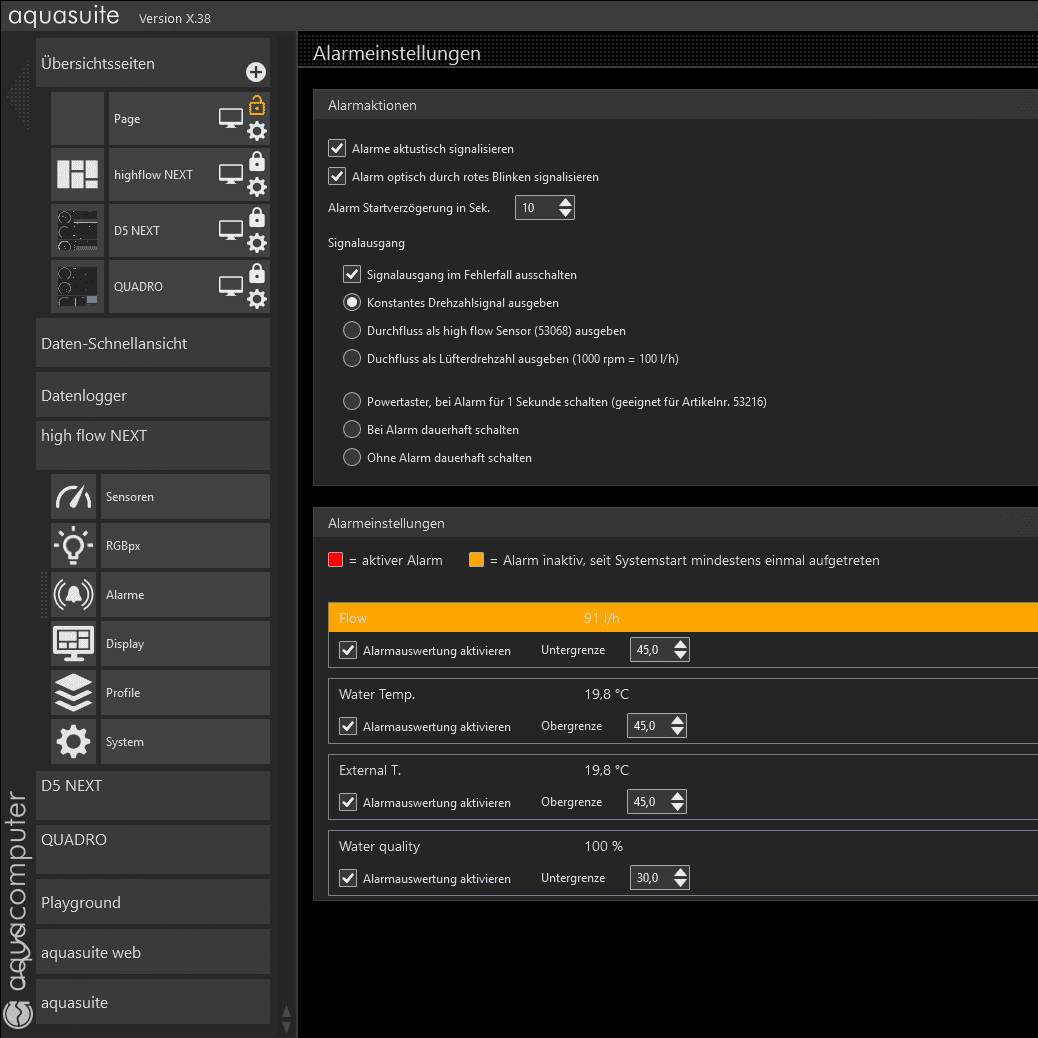
Task: Click the Display monitor icon
Action: (x=73, y=643)
